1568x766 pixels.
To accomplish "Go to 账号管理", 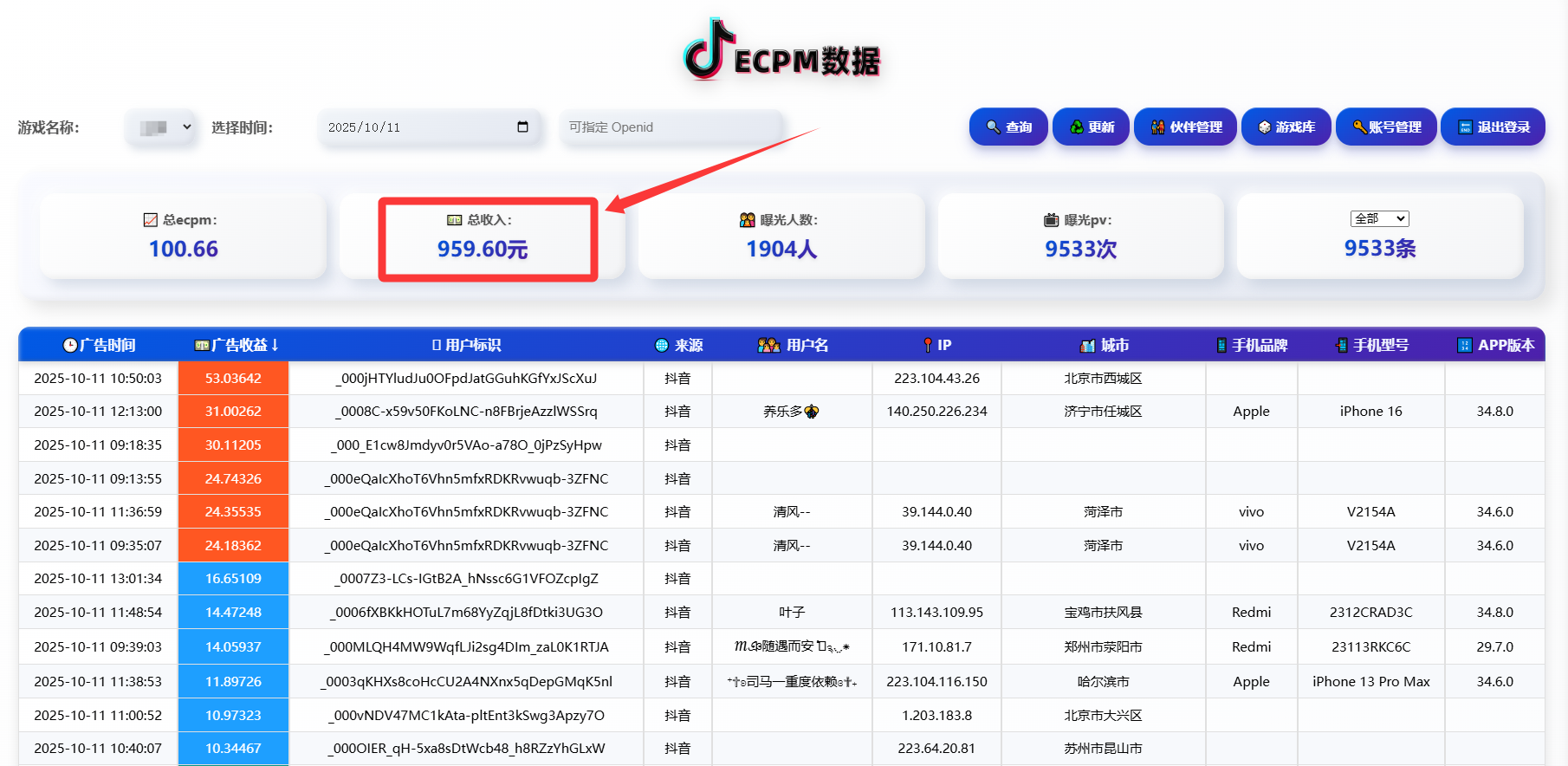I will click(1386, 127).
